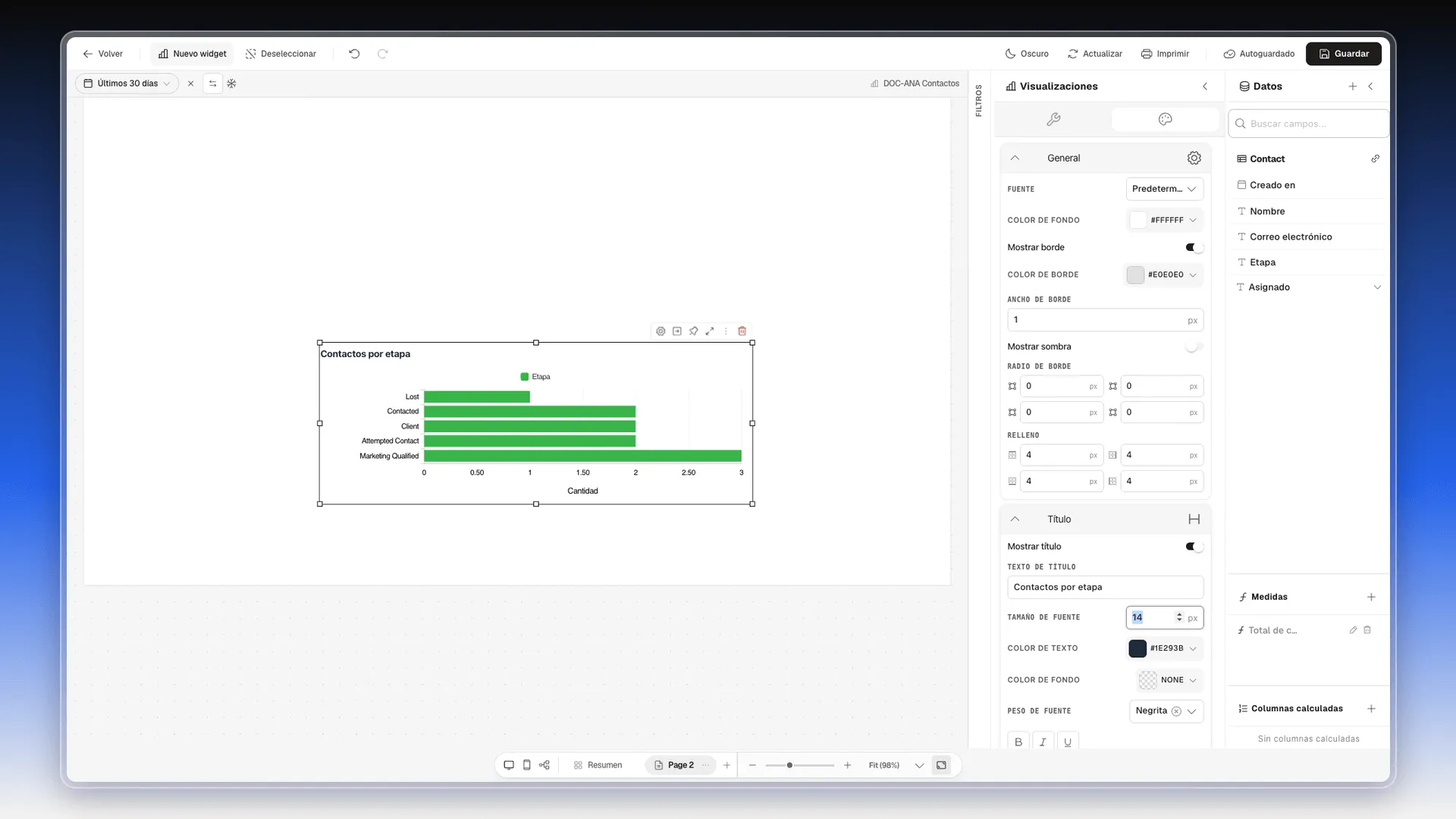
Task: Click the snowflake freeze filter icon
Action: tap(232, 83)
